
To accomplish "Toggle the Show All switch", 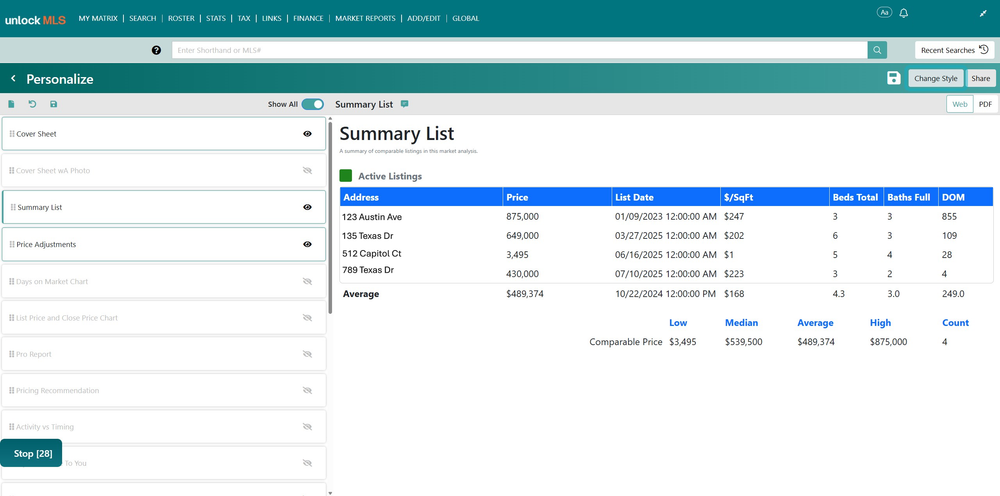I will tap(312, 104).
